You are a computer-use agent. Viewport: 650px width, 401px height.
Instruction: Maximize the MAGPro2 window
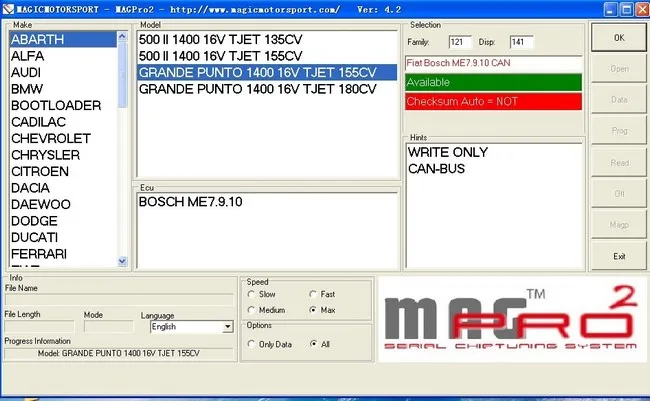click(626, 9)
